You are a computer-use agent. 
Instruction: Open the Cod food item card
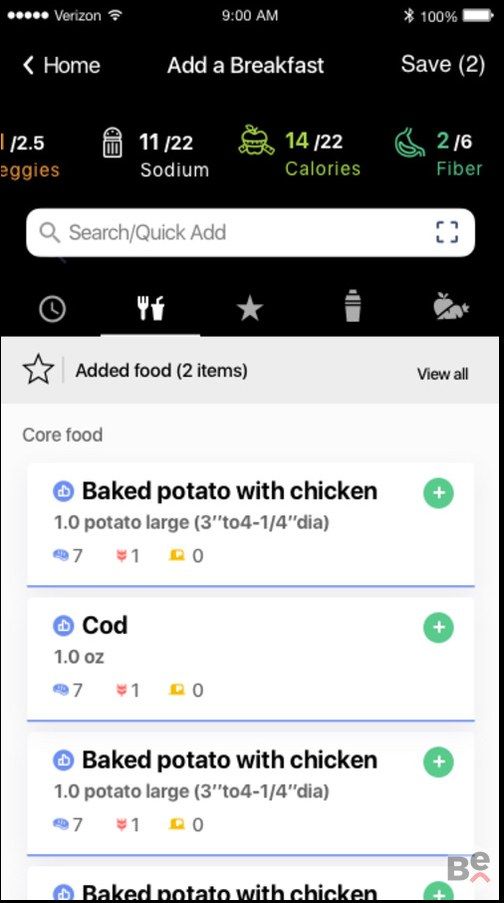tap(251, 658)
